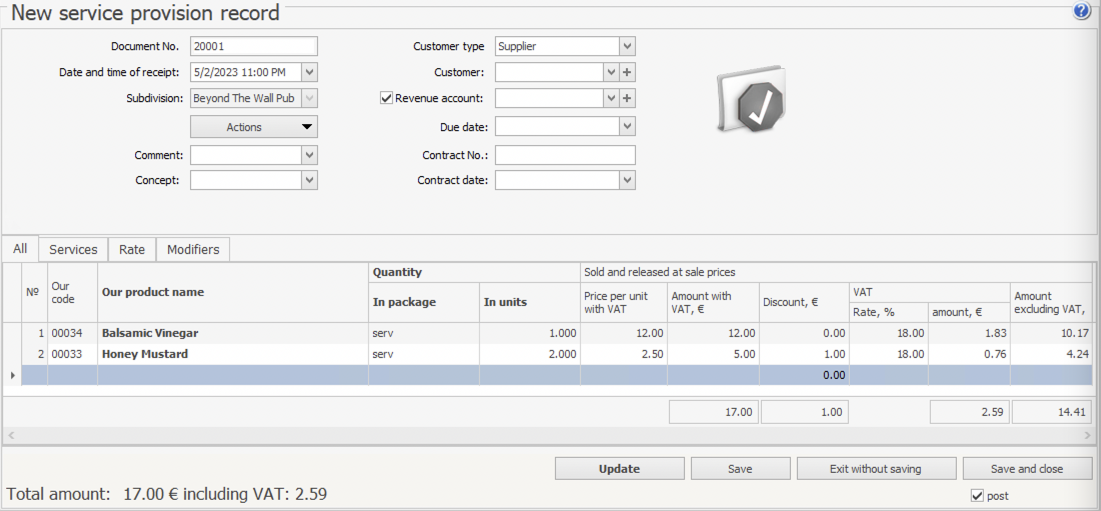
Task: Click the row indicator arrow of empty row
Action: pos(12,375)
